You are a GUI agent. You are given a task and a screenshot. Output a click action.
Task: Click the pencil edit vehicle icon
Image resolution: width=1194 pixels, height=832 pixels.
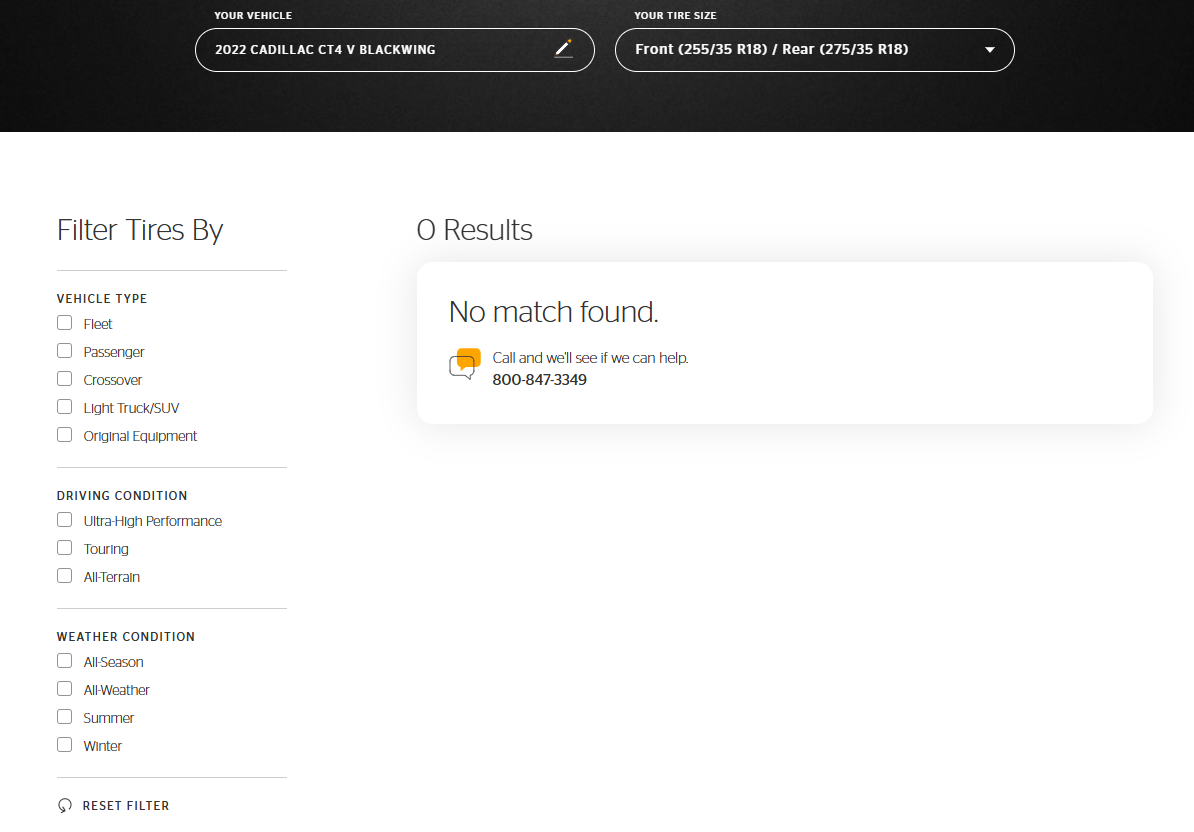coord(563,49)
